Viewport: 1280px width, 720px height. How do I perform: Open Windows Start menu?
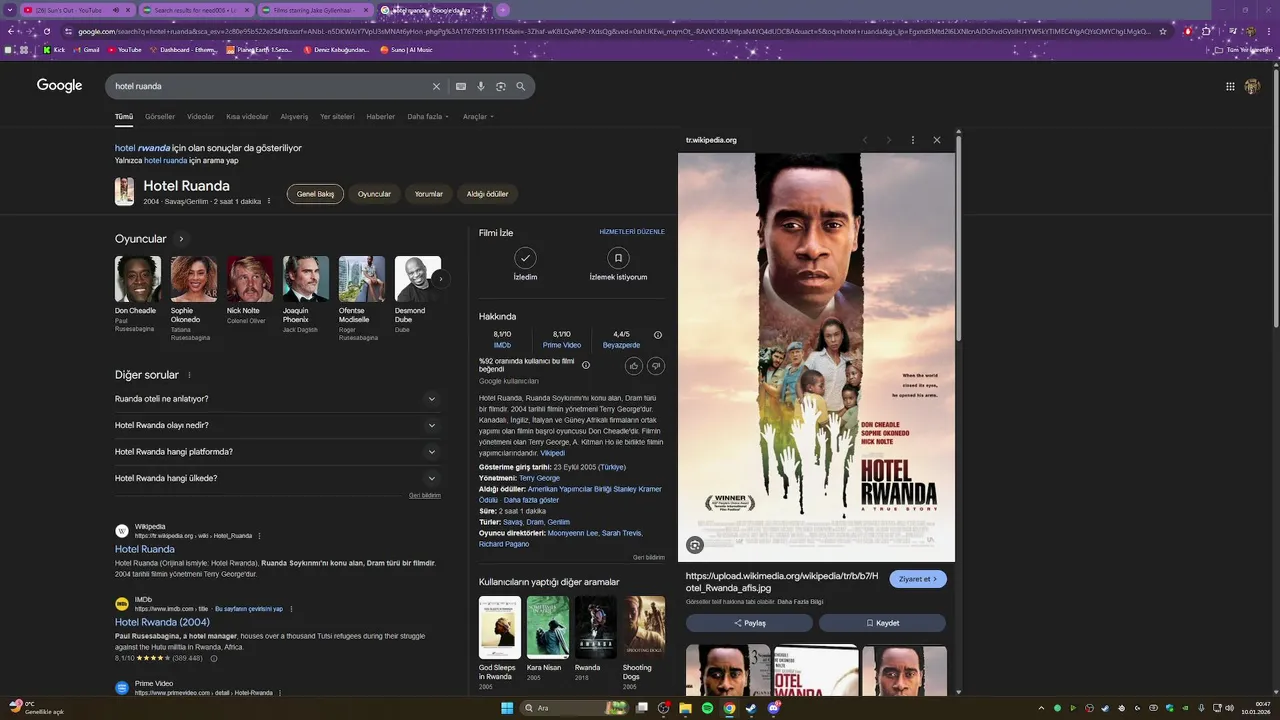(507, 708)
